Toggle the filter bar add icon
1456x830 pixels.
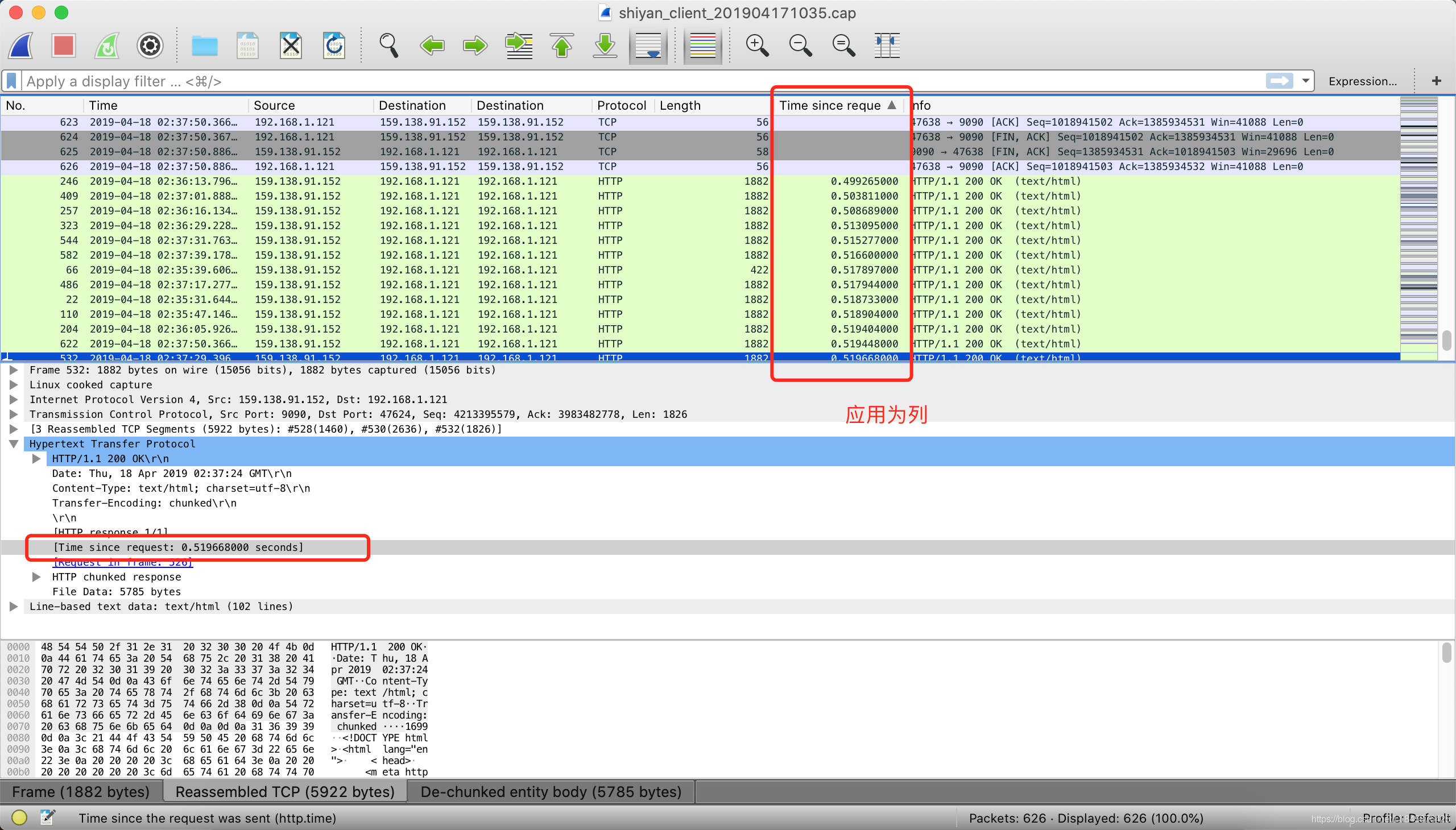pos(1444,81)
